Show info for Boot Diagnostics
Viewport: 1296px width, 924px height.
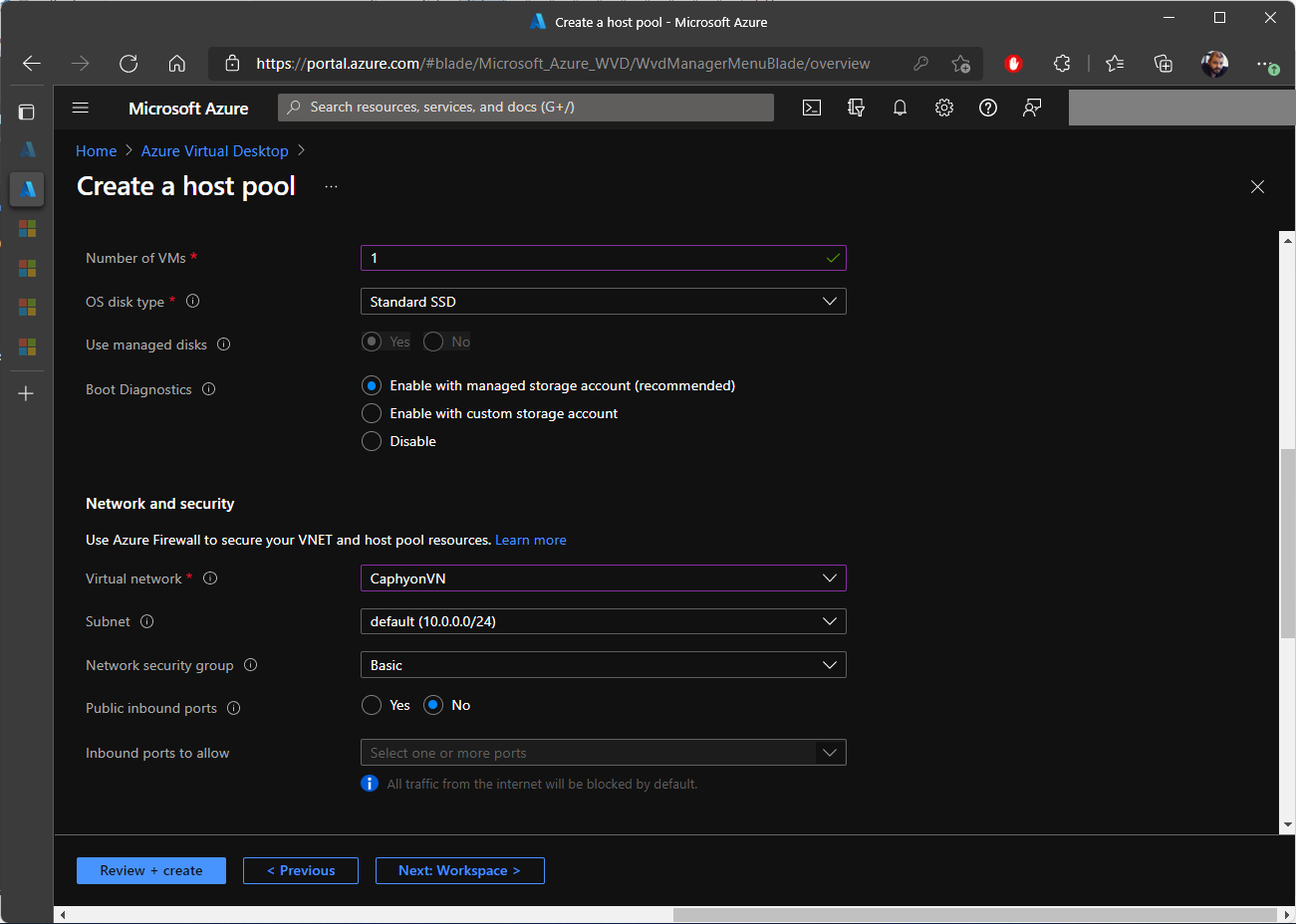[208, 389]
